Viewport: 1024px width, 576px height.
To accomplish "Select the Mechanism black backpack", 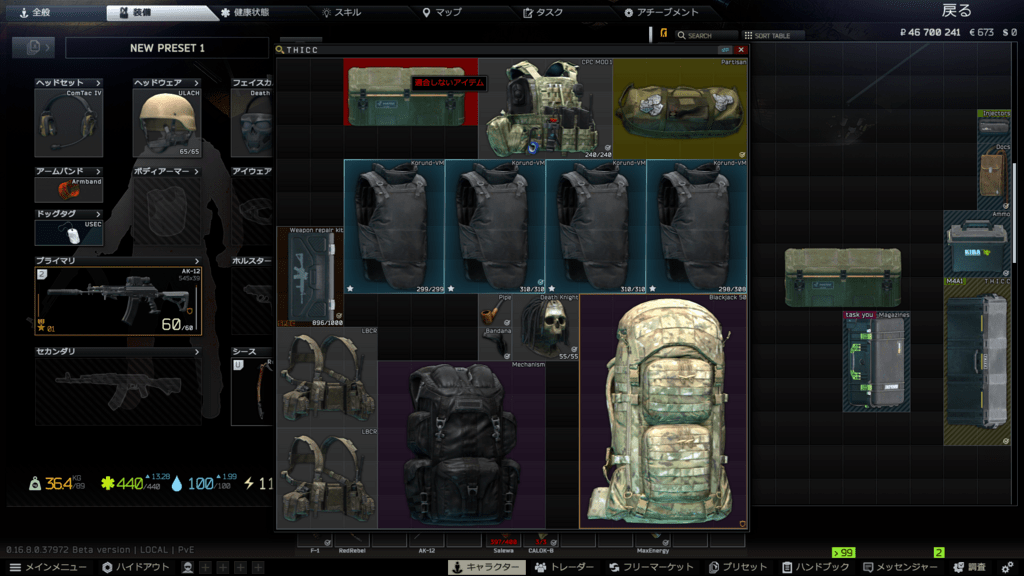I will coord(462,444).
